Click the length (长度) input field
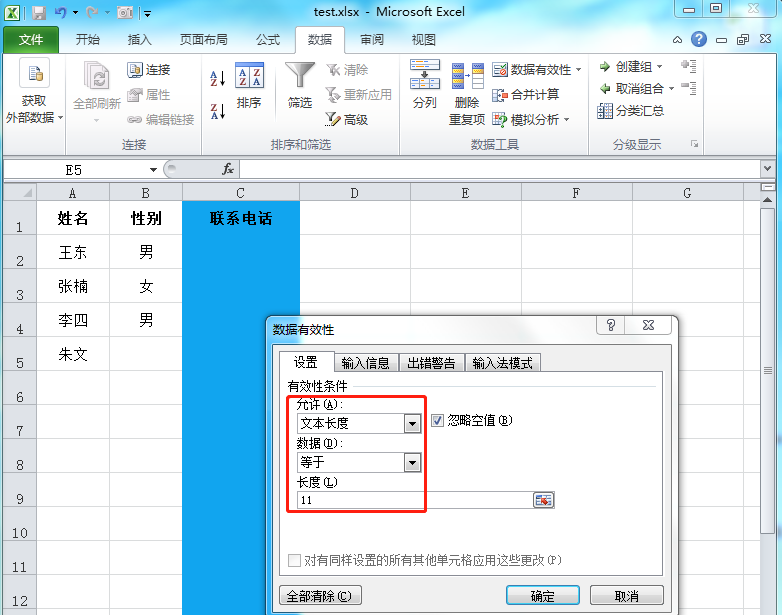 (415, 500)
